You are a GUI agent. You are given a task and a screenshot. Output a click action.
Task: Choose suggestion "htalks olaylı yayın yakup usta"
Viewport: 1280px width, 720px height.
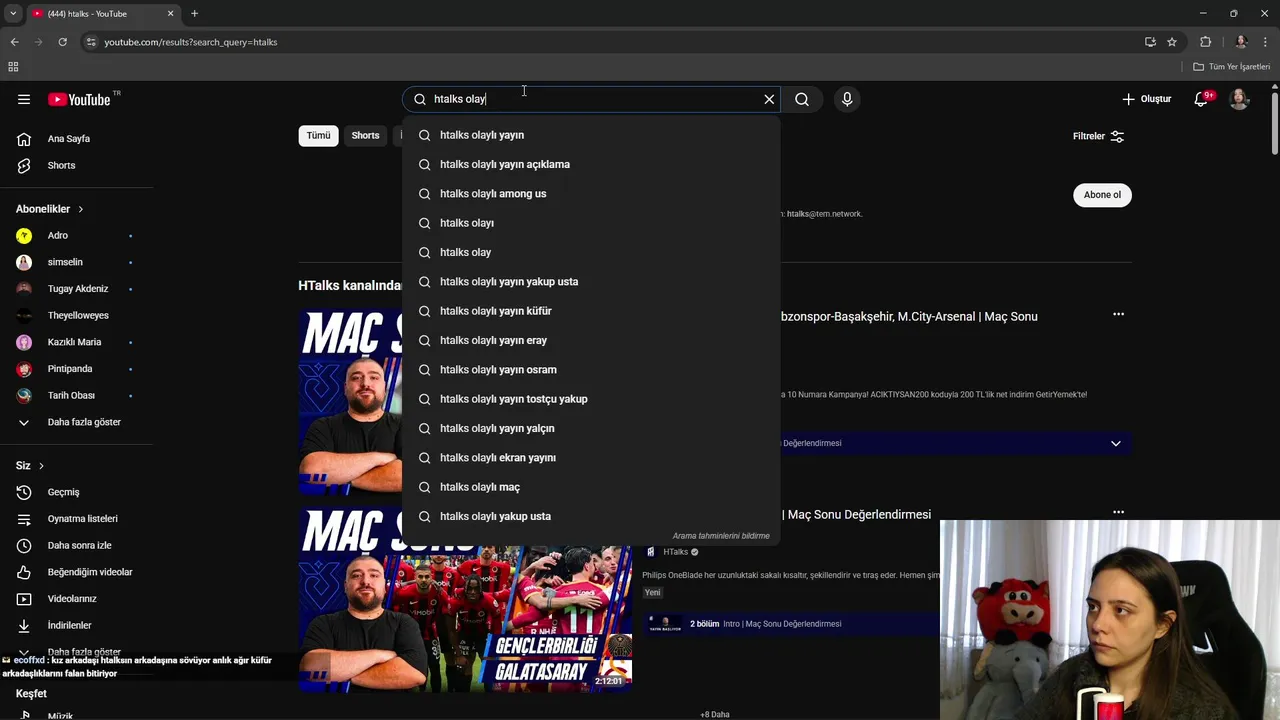(591, 282)
